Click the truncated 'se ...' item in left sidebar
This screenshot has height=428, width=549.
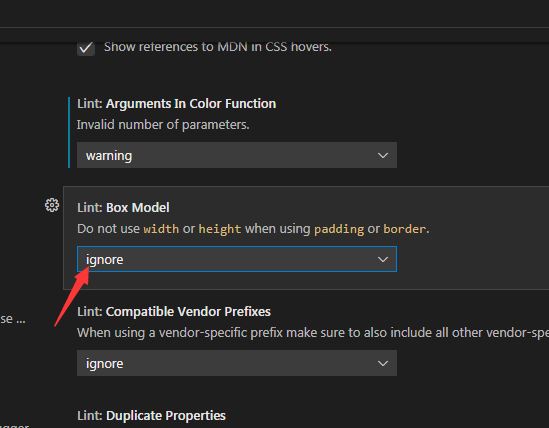[13, 319]
